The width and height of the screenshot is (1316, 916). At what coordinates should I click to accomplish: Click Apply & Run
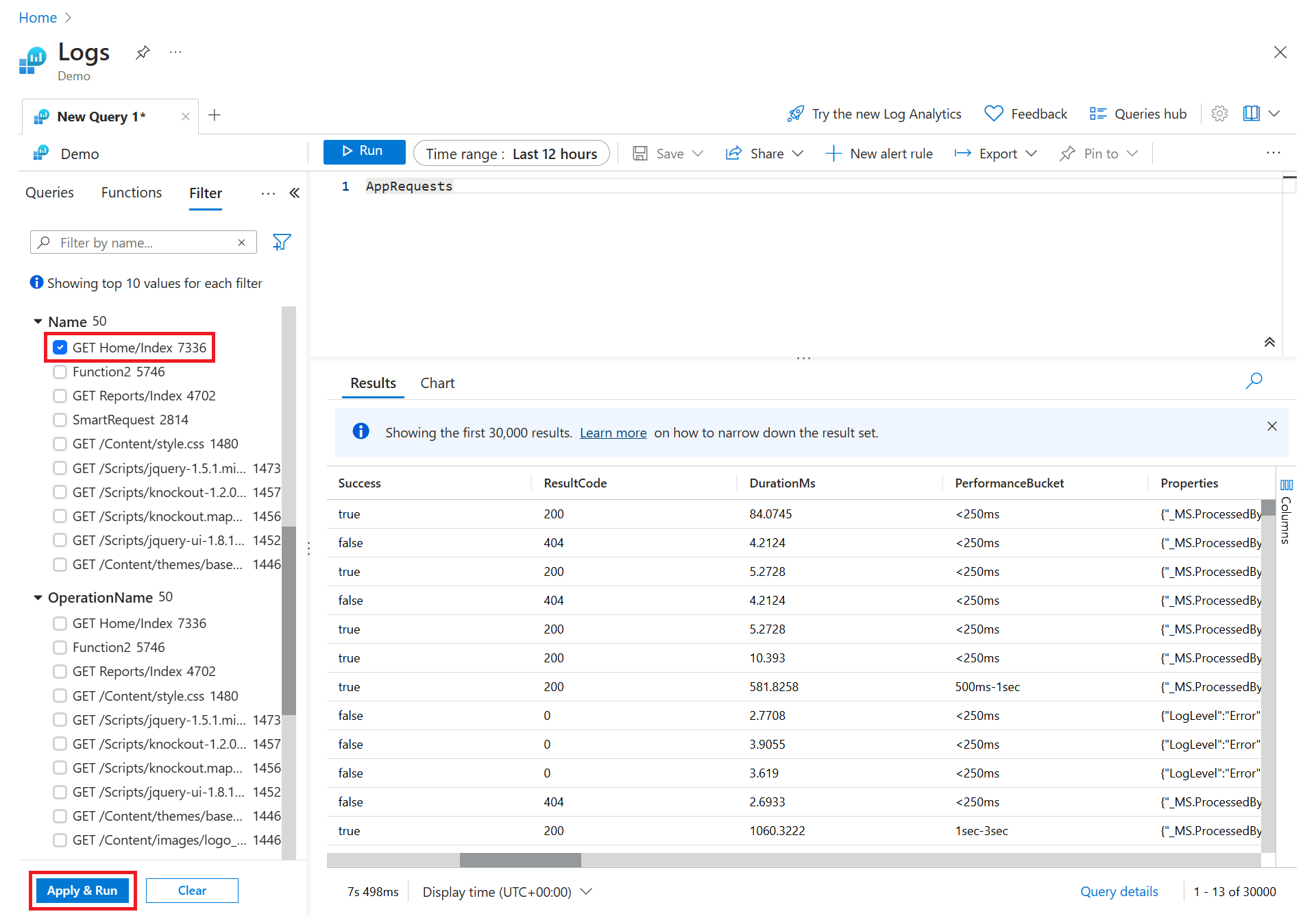tap(82, 890)
